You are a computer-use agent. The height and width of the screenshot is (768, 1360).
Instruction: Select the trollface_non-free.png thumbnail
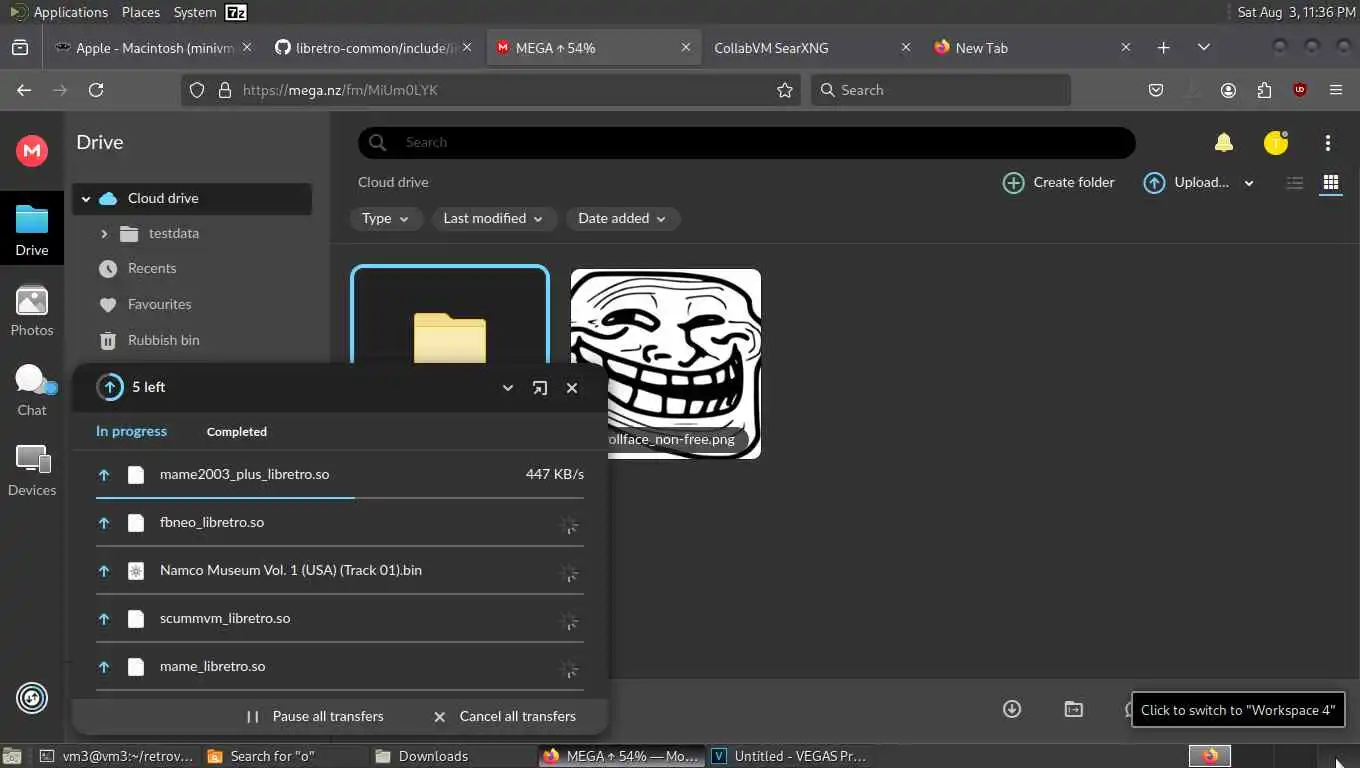(666, 364)
